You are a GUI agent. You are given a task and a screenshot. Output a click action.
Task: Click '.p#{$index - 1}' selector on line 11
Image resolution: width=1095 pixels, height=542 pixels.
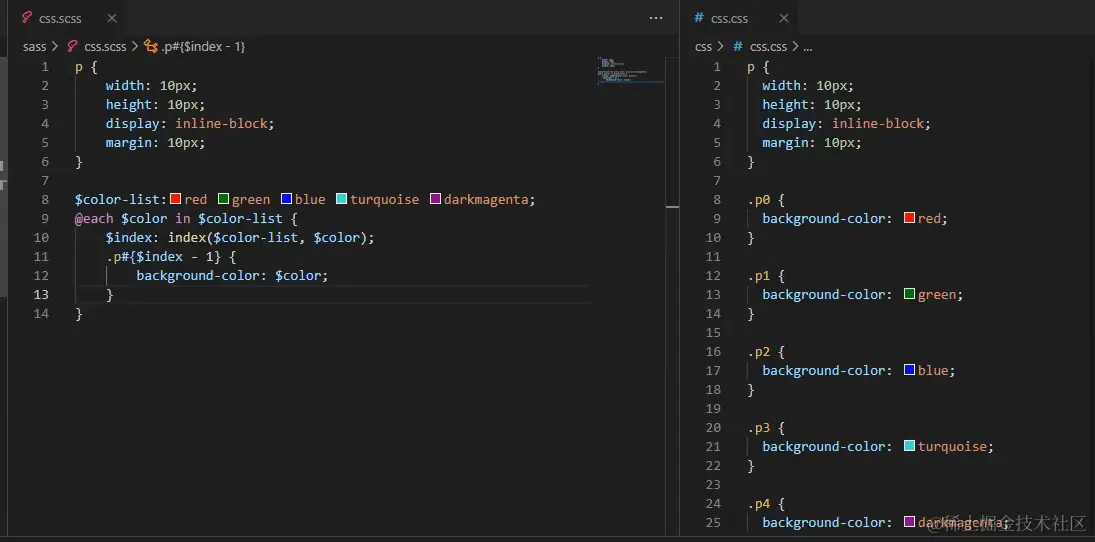(x=163, y=256)
